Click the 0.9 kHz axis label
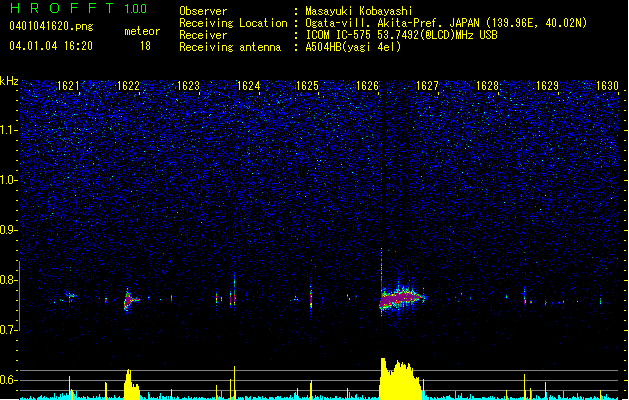 pyautogui.click(x=9, y=230)
